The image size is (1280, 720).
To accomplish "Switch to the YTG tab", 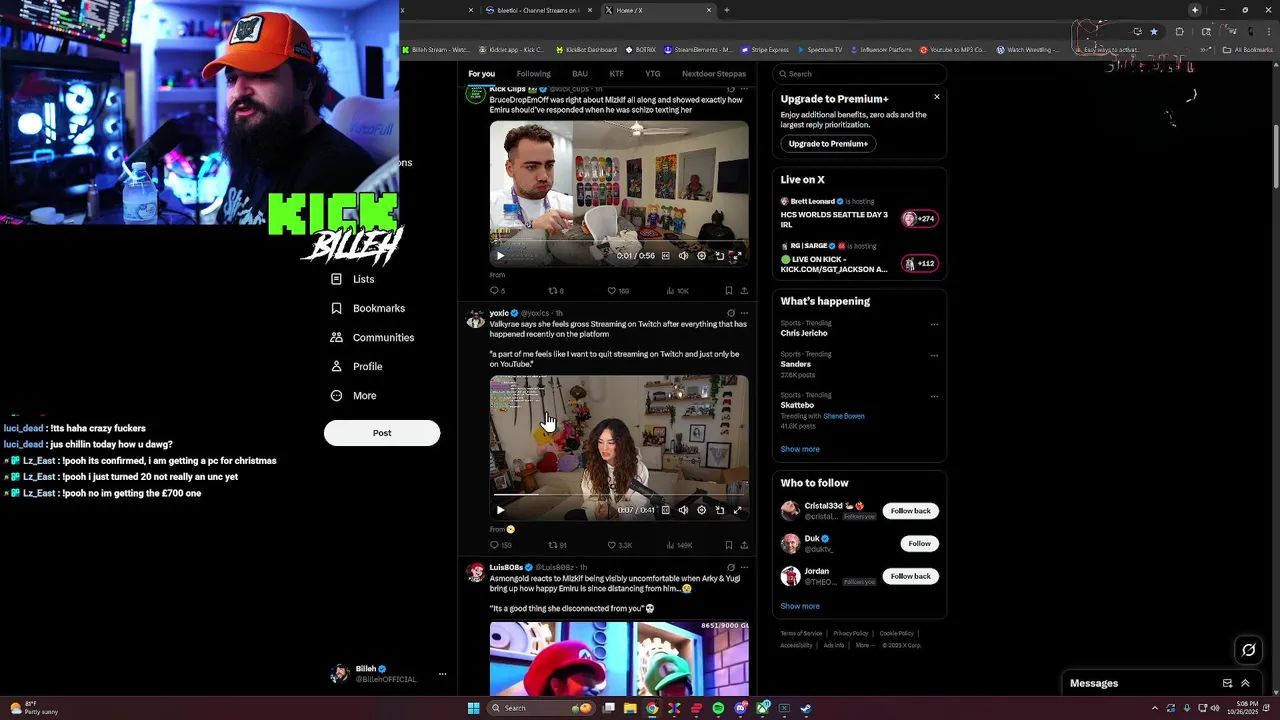I will [x=652, y=74].
